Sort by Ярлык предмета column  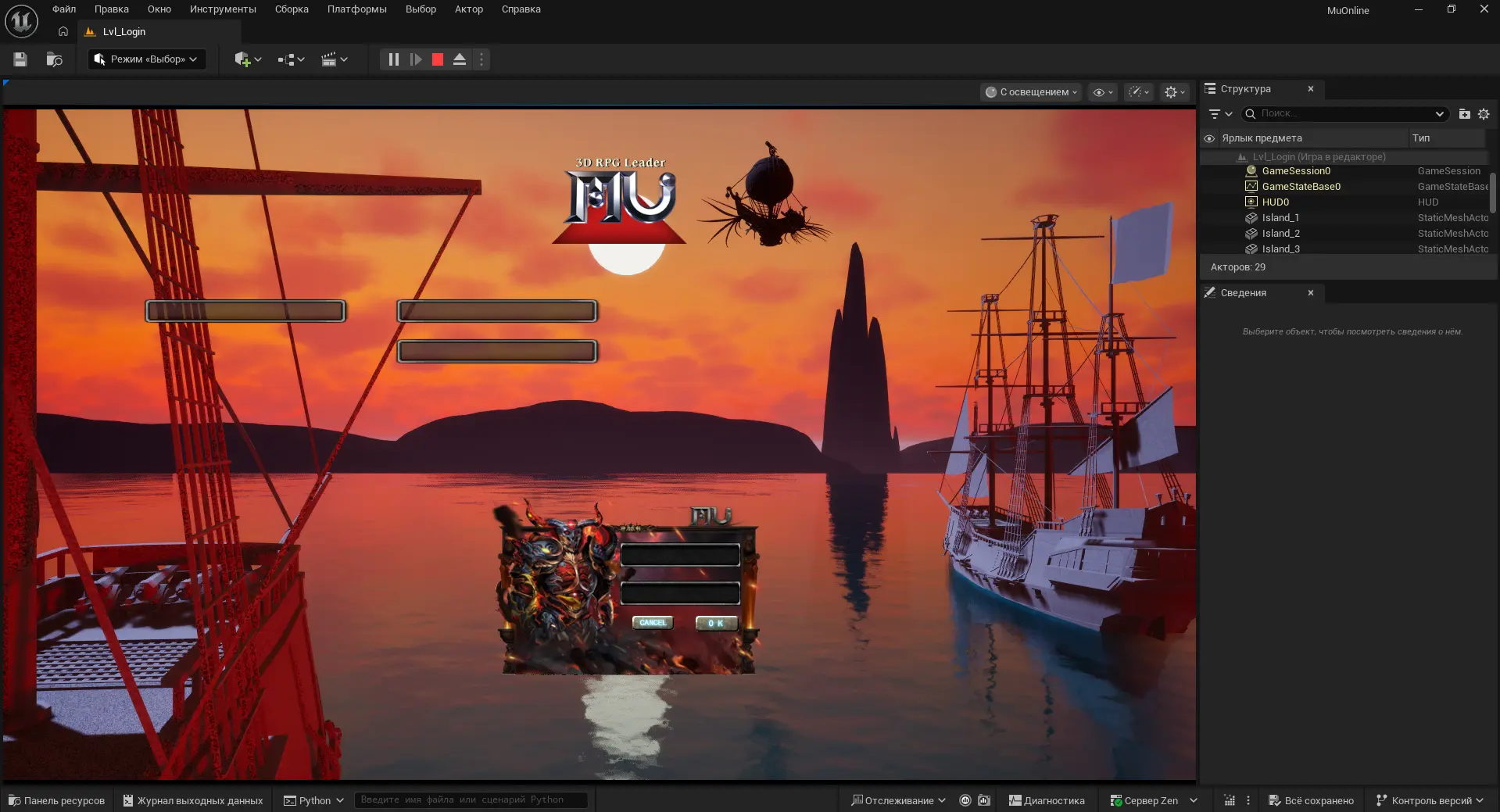tap(1313, 138)
